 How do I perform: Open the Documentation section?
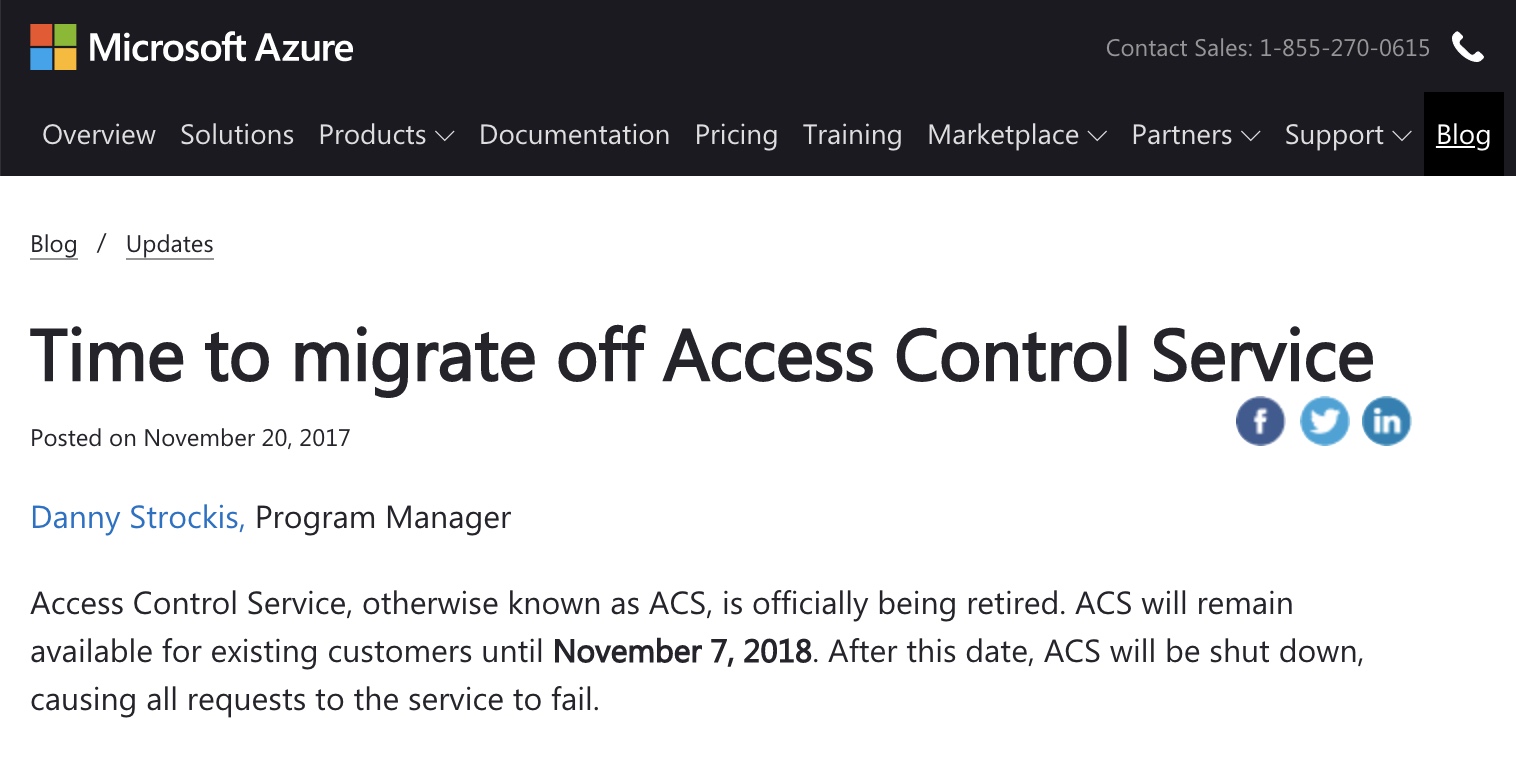pos(574,134)
